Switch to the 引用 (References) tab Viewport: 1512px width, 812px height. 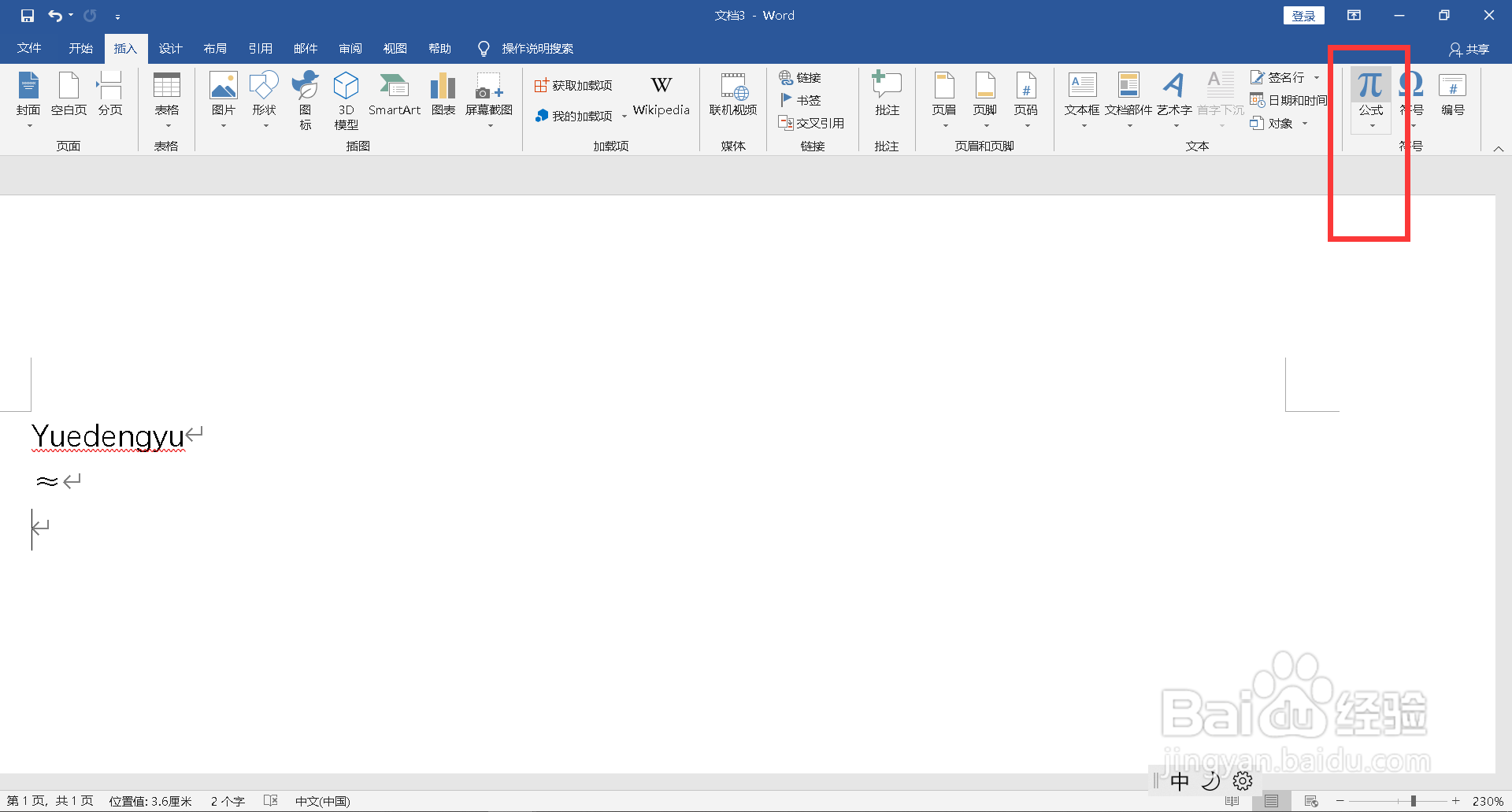click(x=260, y=49)
